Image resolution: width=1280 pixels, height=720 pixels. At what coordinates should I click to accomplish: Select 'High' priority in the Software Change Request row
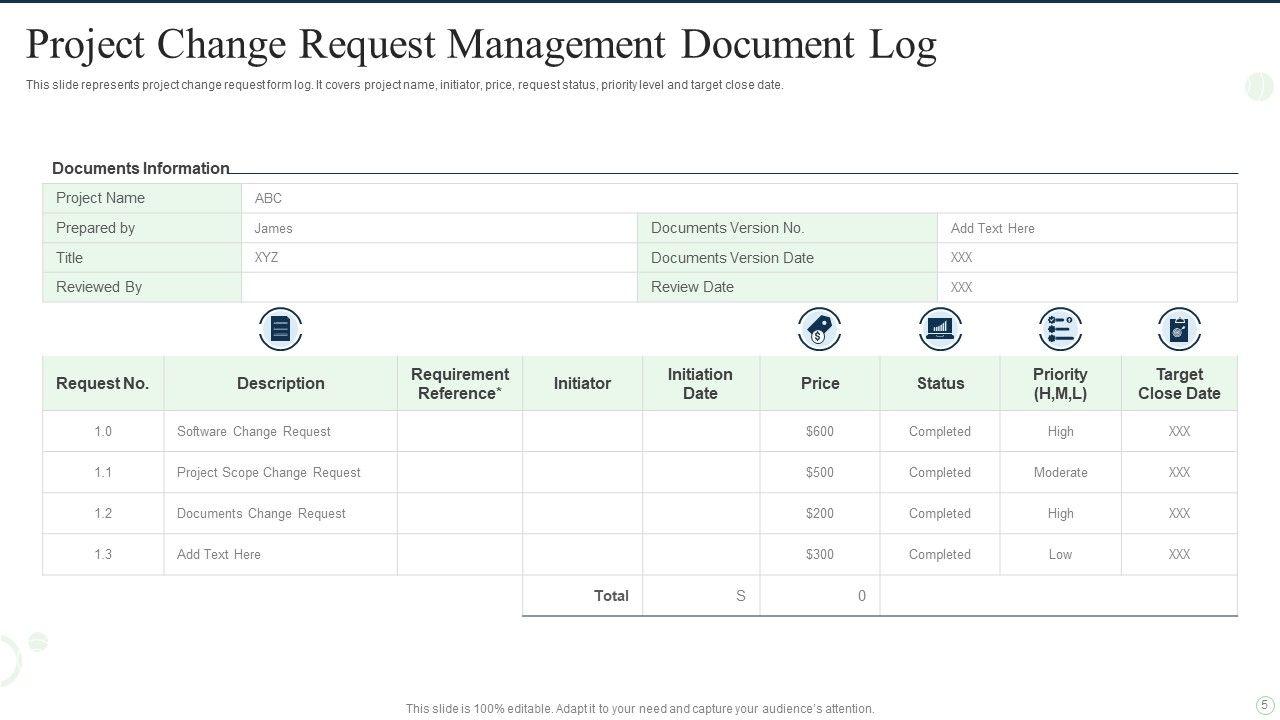(1060, 431)
